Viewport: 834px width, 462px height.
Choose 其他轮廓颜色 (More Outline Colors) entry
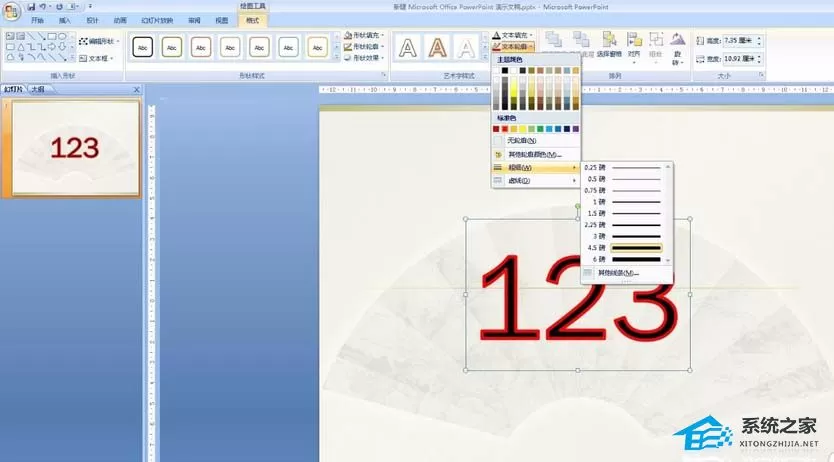coord(536,154)
